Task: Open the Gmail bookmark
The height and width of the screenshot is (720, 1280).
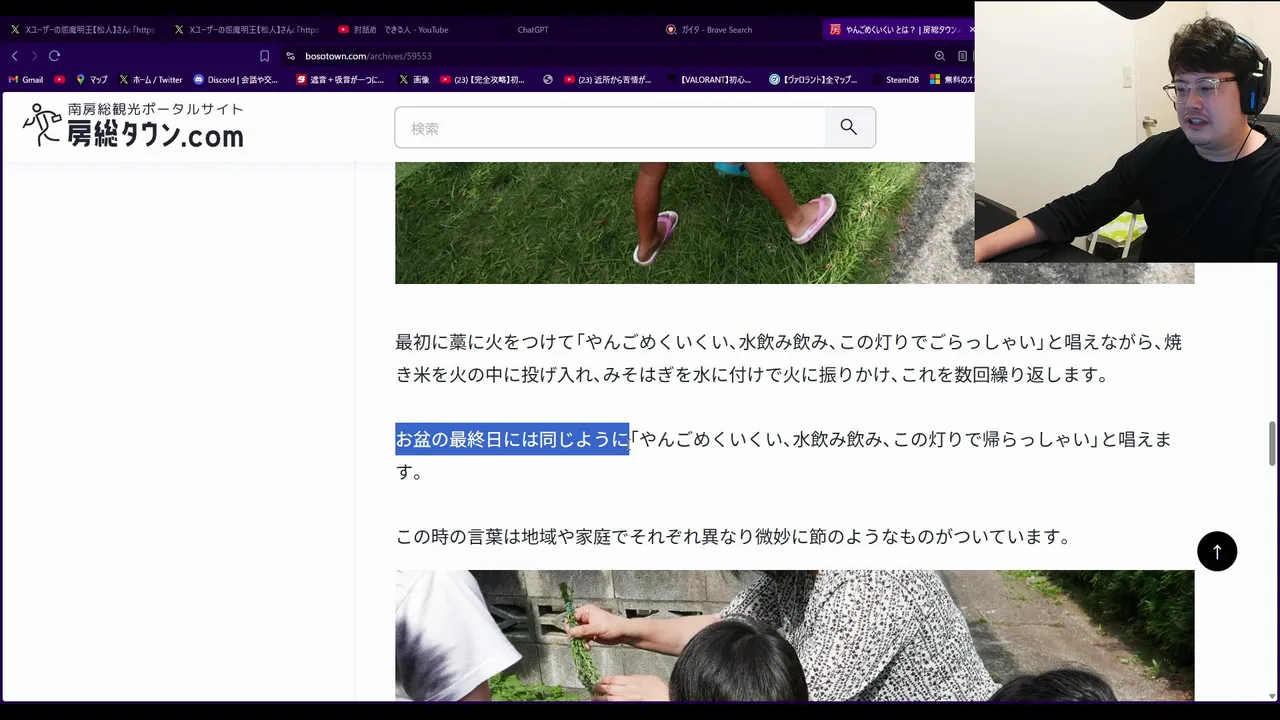Action: tap(26, 79)
